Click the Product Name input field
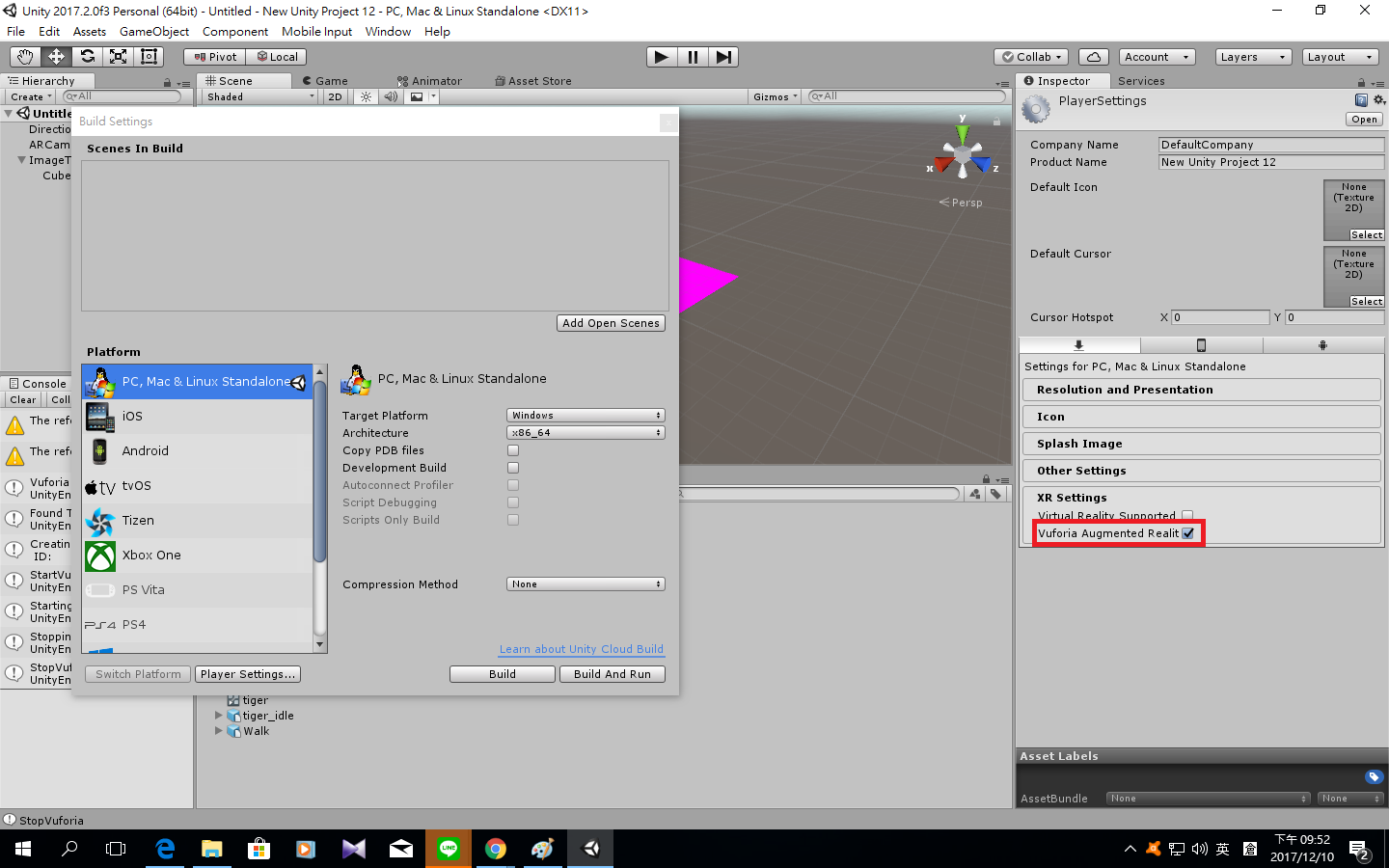The width and height of the screenshot is (1389, 868). [x=1269, y=161]
